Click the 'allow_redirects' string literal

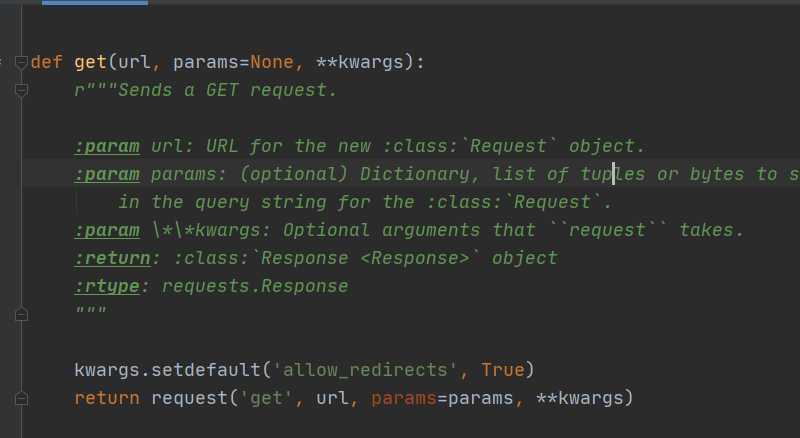click(x=365, y=370)
